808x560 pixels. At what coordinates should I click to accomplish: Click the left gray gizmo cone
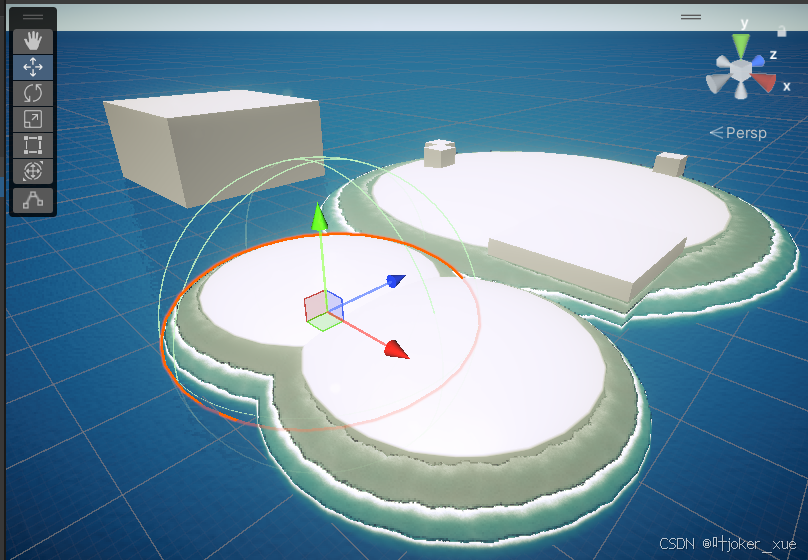point(717,83)
